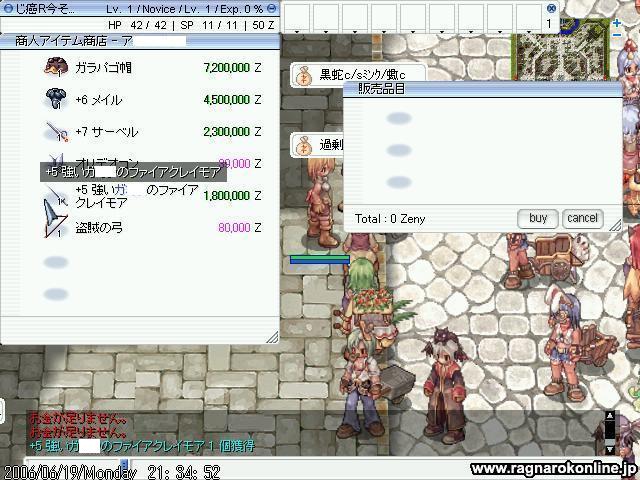
Task: Click the 2,300,000 Z price
Action: [x=232, y=131]
